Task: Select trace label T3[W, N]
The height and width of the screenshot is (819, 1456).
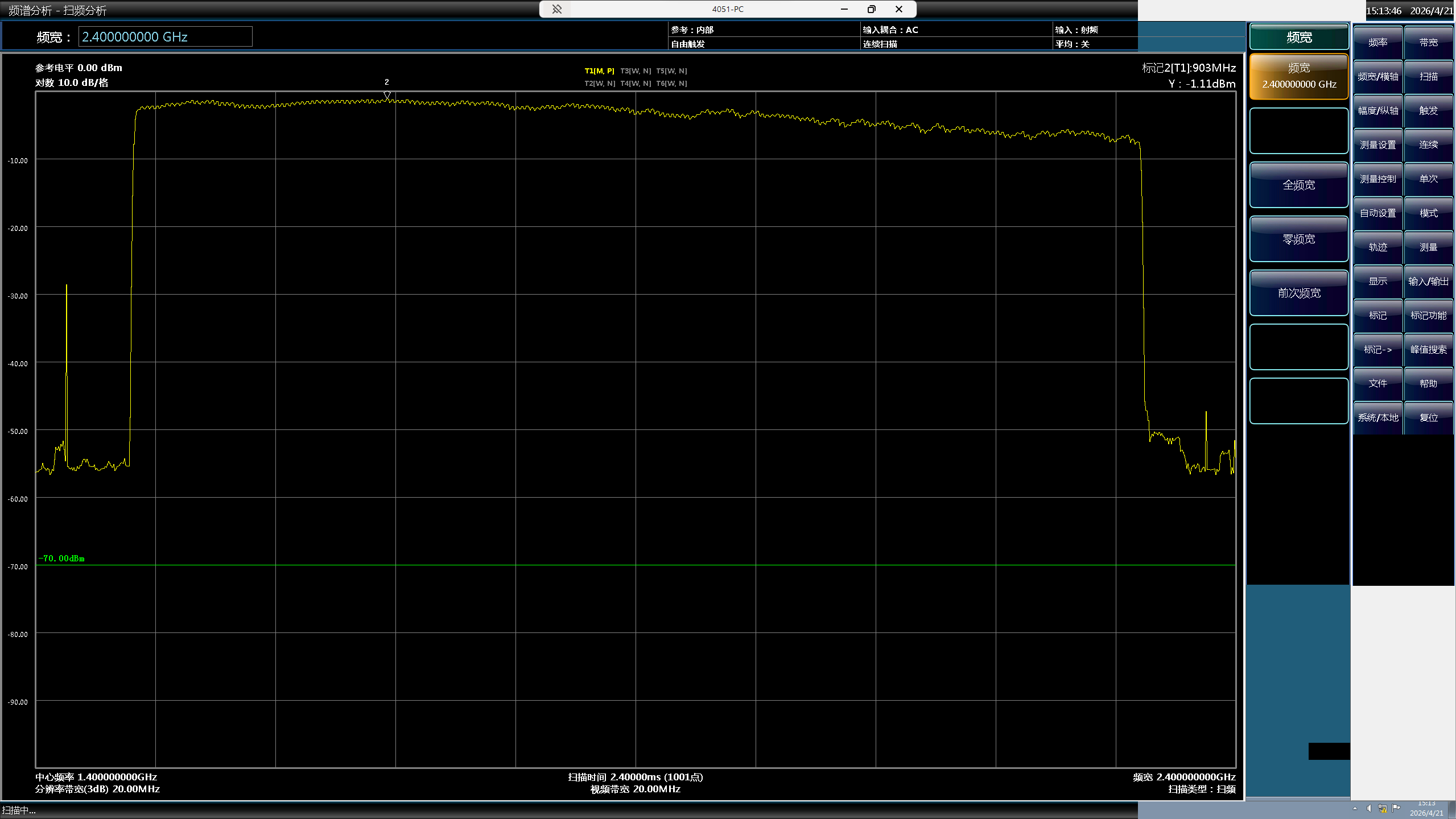Action: click(636, 71)
